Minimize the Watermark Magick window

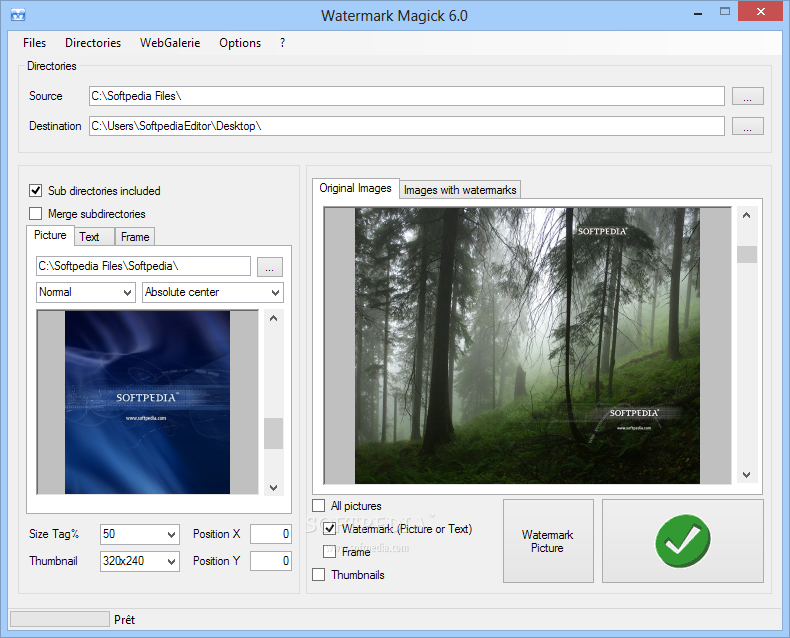point(698,13)
